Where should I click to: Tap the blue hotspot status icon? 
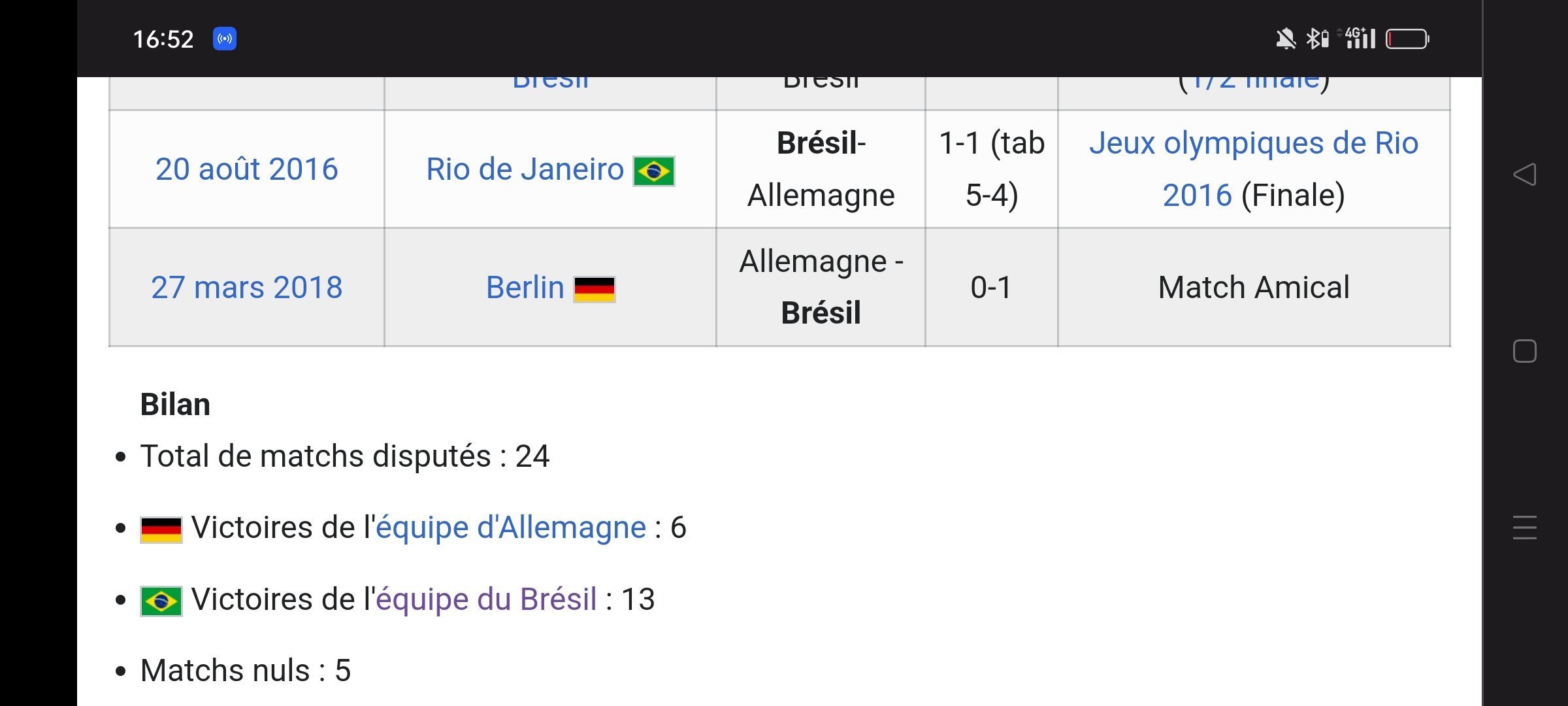tap(225, 39)
